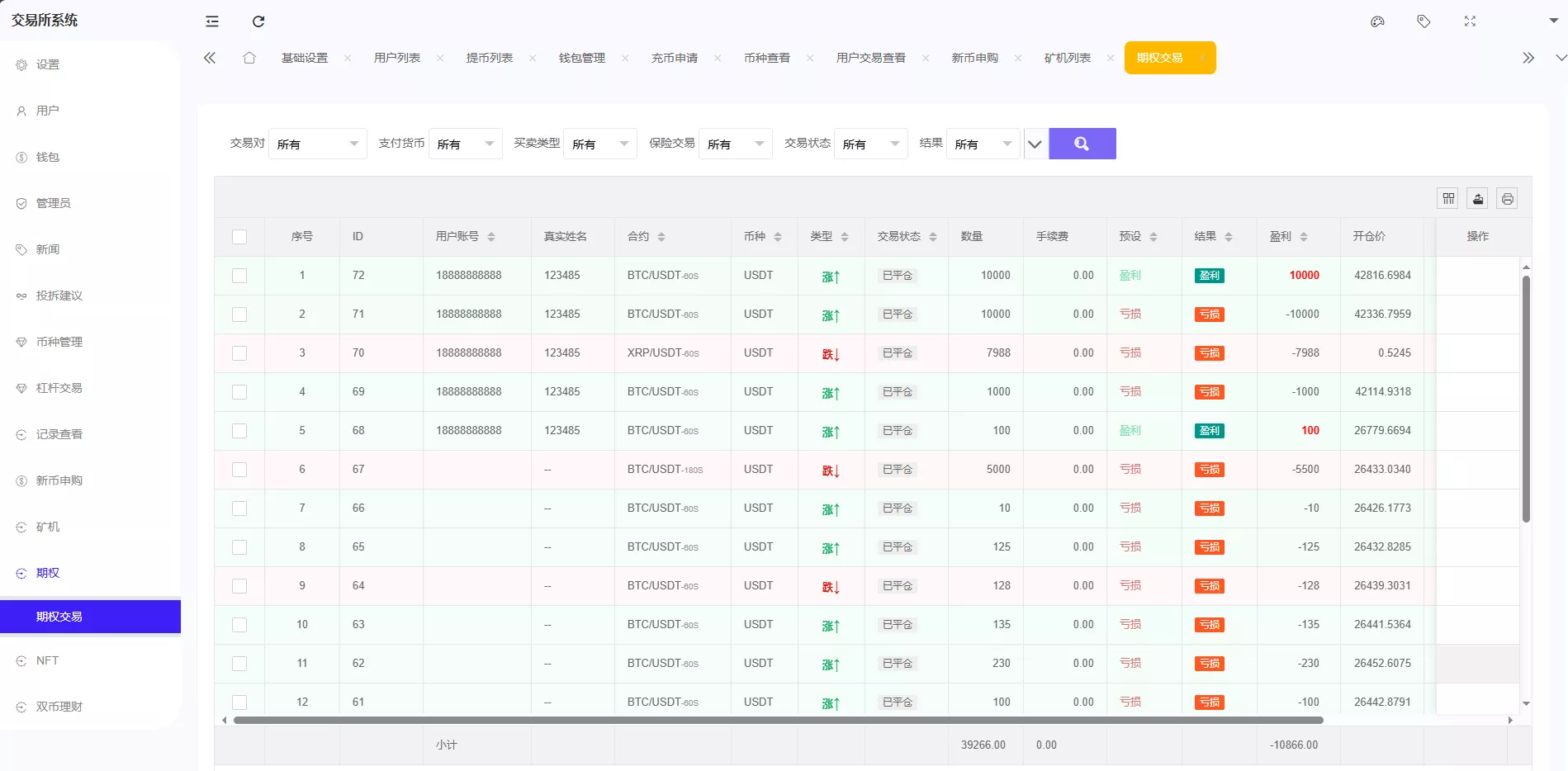This screenshot has width=1568, height=771.
Task: Switch to the 用户列表 tab
Action: (397, 58)
